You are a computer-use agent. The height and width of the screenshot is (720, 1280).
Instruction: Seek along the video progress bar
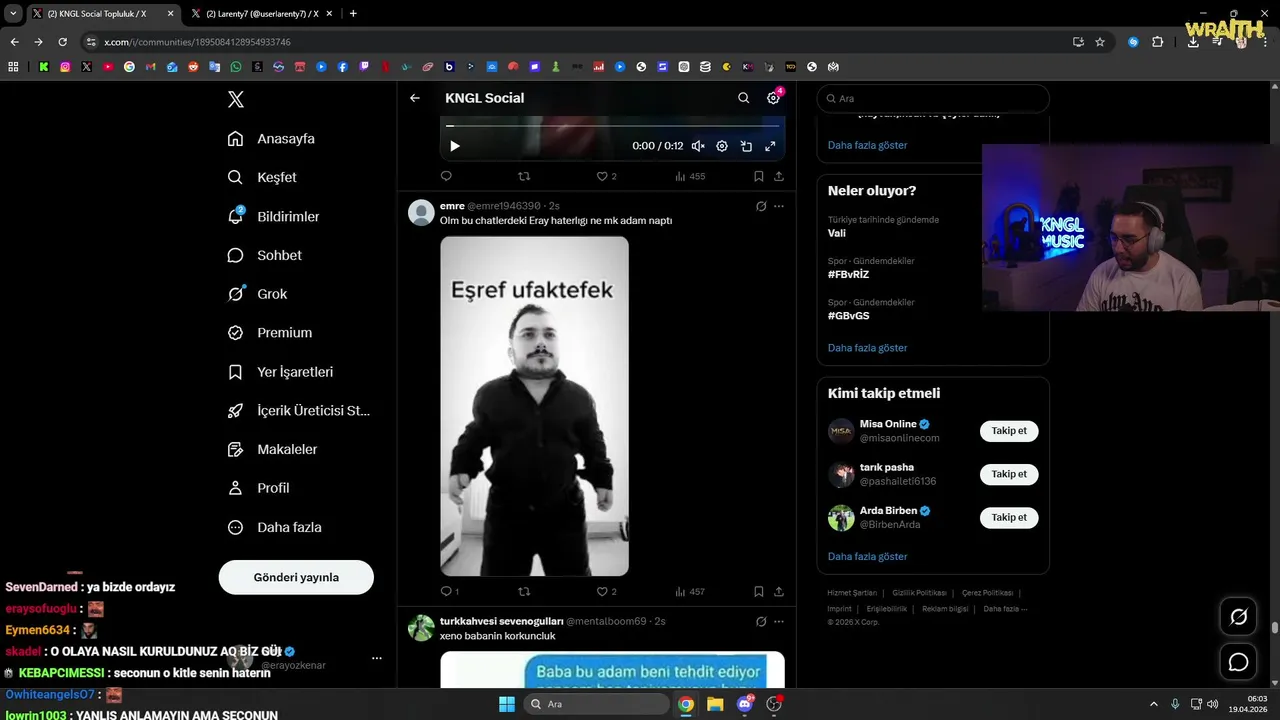point(612,126)
